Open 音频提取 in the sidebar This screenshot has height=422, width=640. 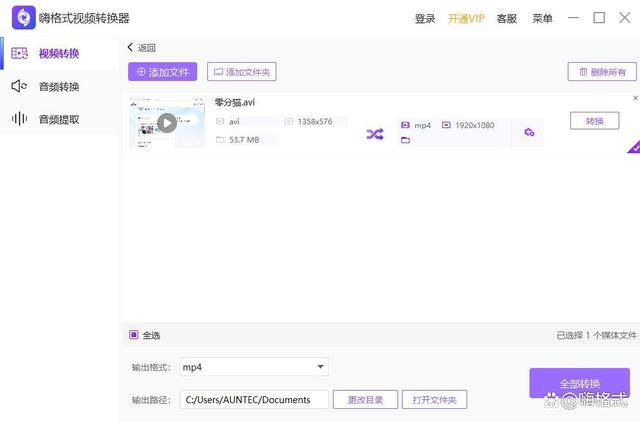[x=58, y=119]
